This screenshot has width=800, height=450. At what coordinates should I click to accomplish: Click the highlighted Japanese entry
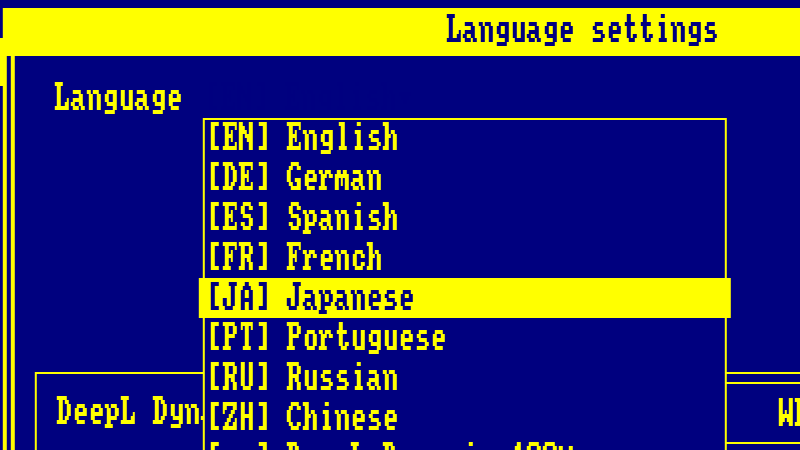[x=350, y=297]
